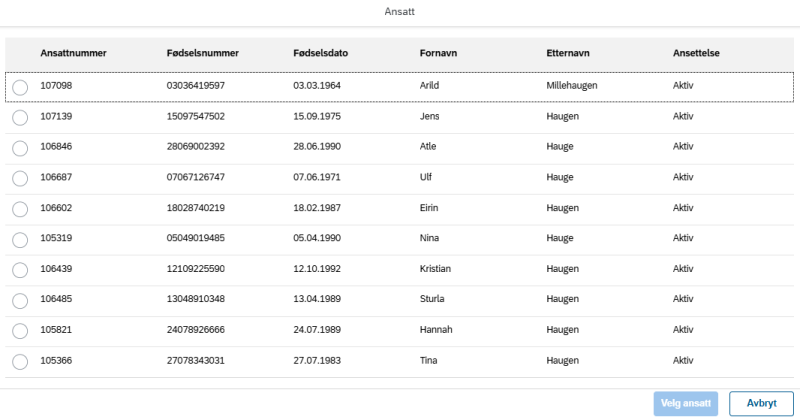Click employee number 107098
The height and width of the screenshot is (417, 800).
coord(56,86)
